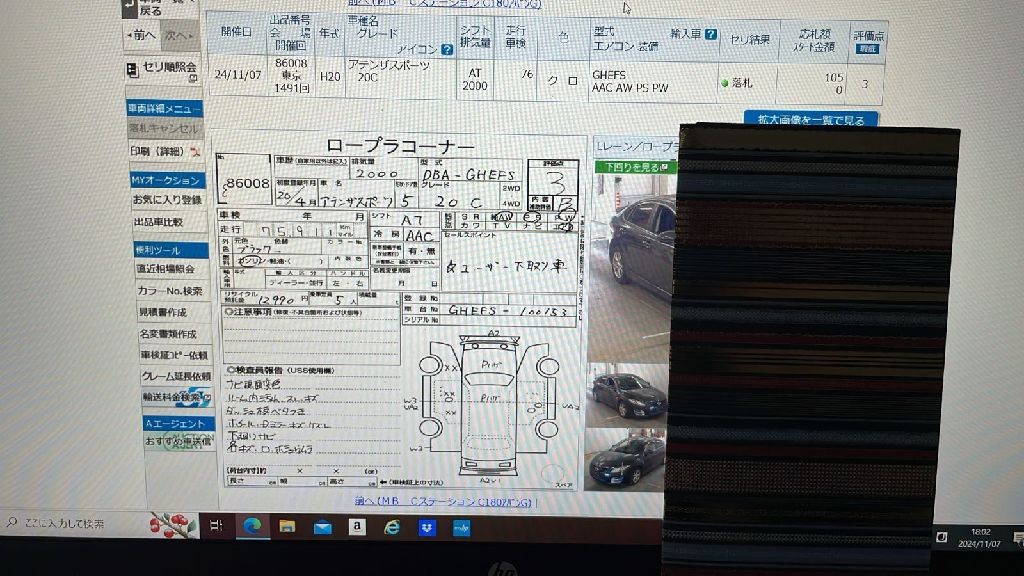Click 前へ to go to previous vehicle
The image size is (1024, 576).
(142, 35)
